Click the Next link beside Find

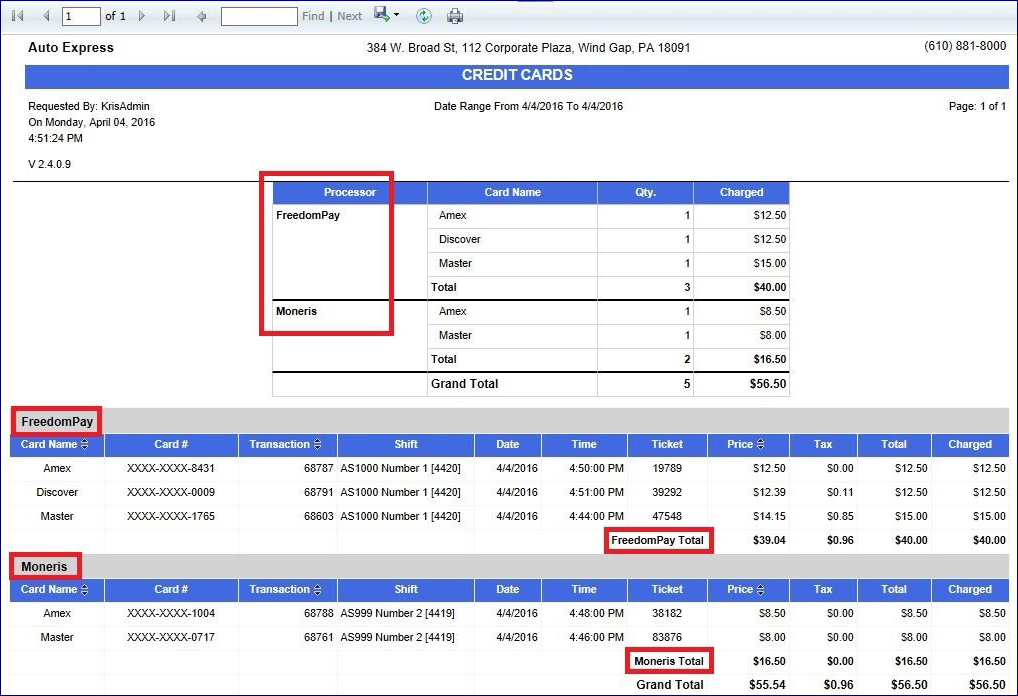(x=350, y=16)
